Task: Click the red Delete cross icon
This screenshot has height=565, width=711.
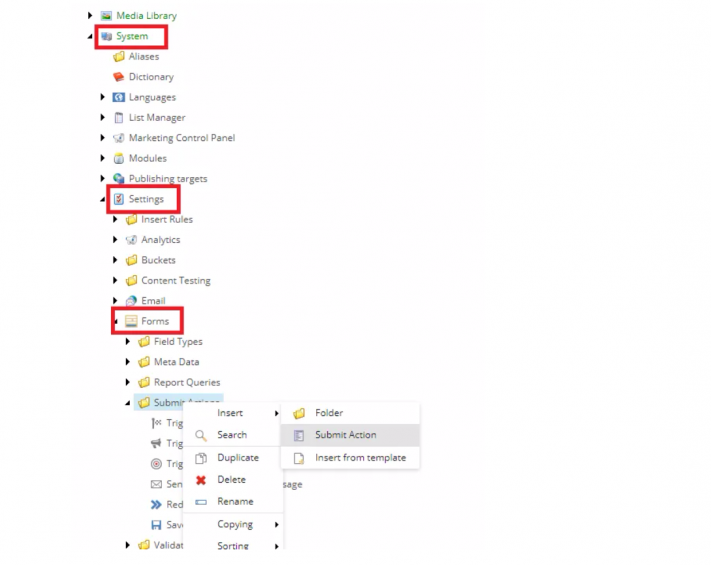Action: tap(201, 480)
